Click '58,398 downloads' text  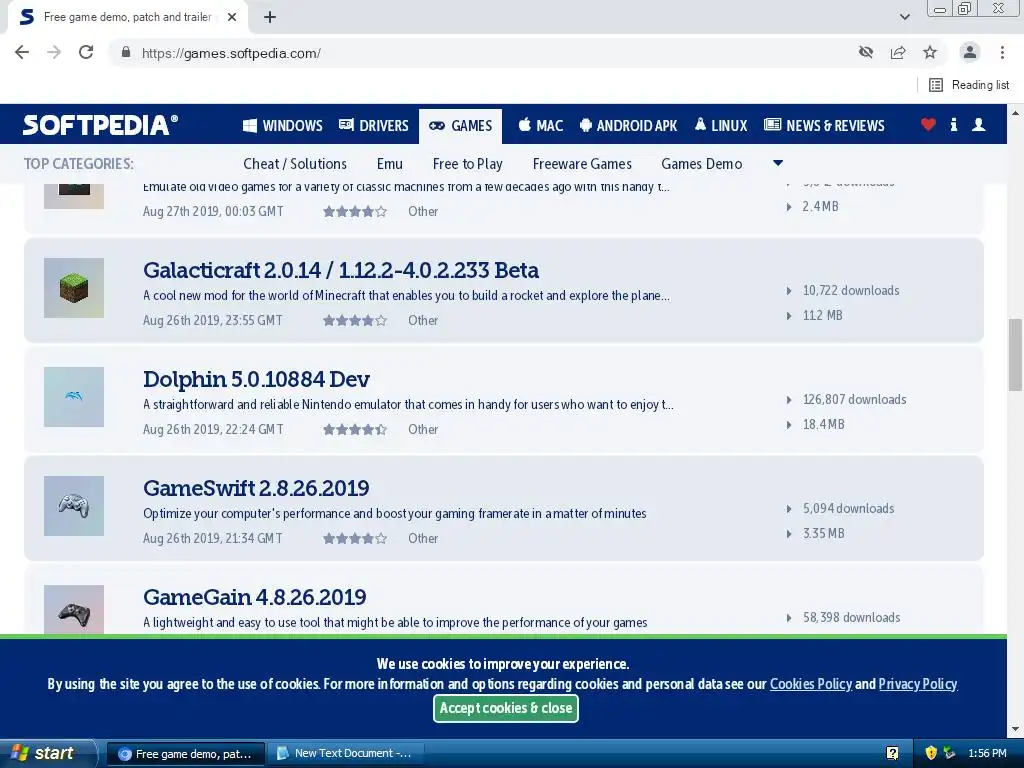coord(852,618)
